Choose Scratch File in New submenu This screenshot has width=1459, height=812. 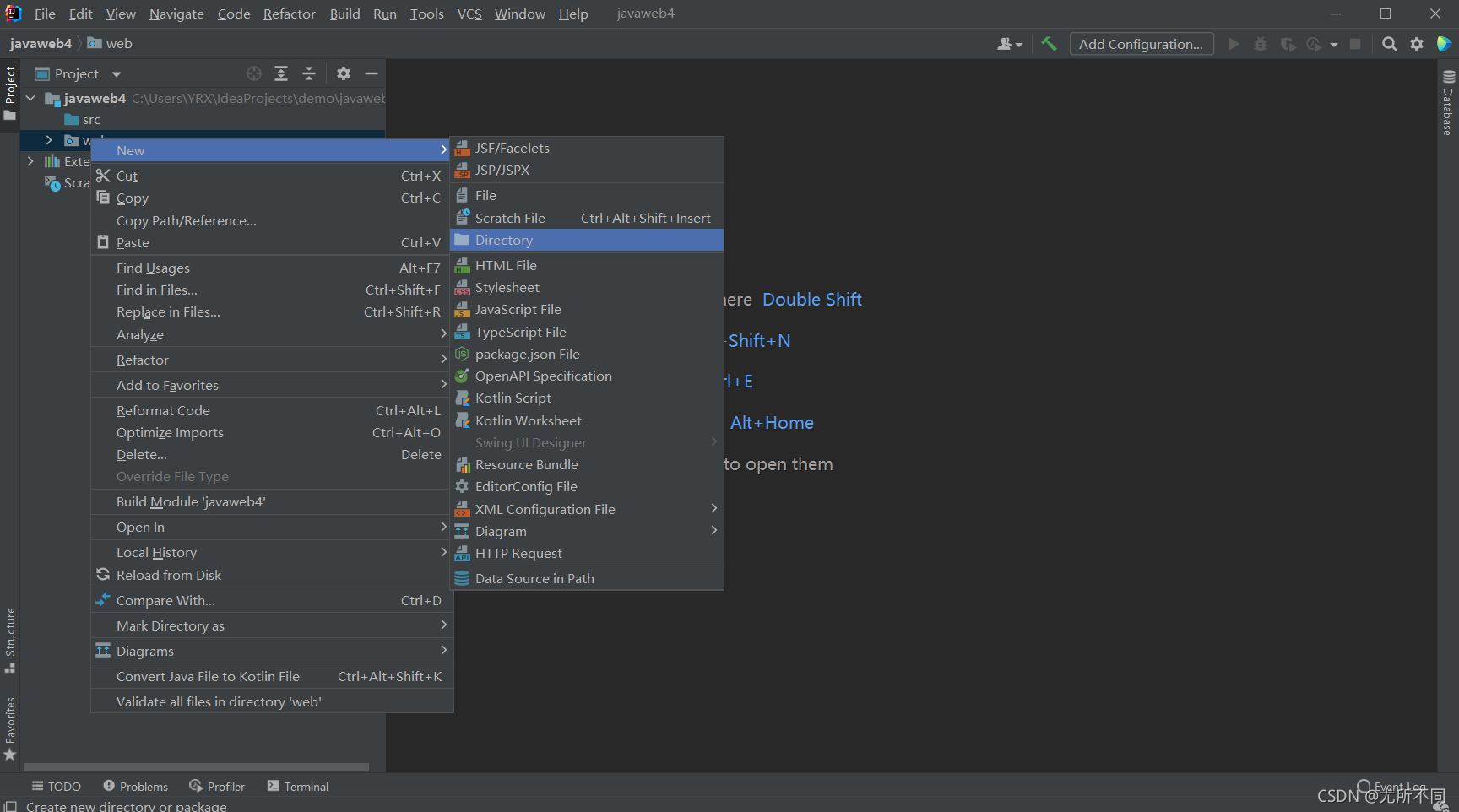point(587,218)
